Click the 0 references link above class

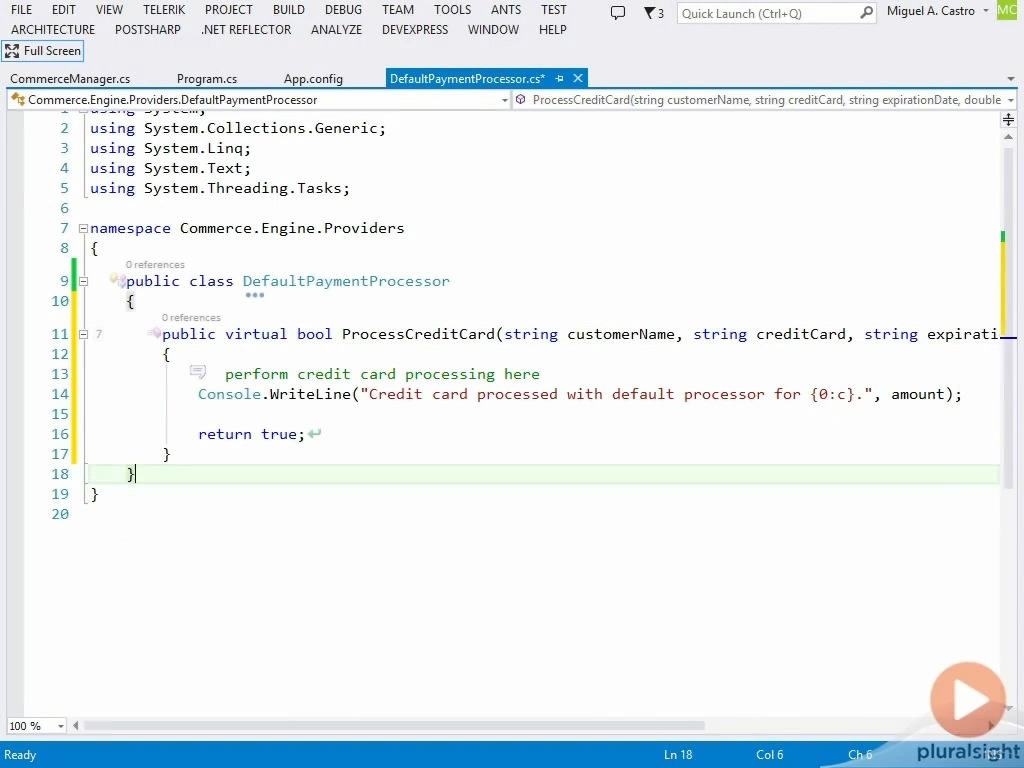coord(155,264)
